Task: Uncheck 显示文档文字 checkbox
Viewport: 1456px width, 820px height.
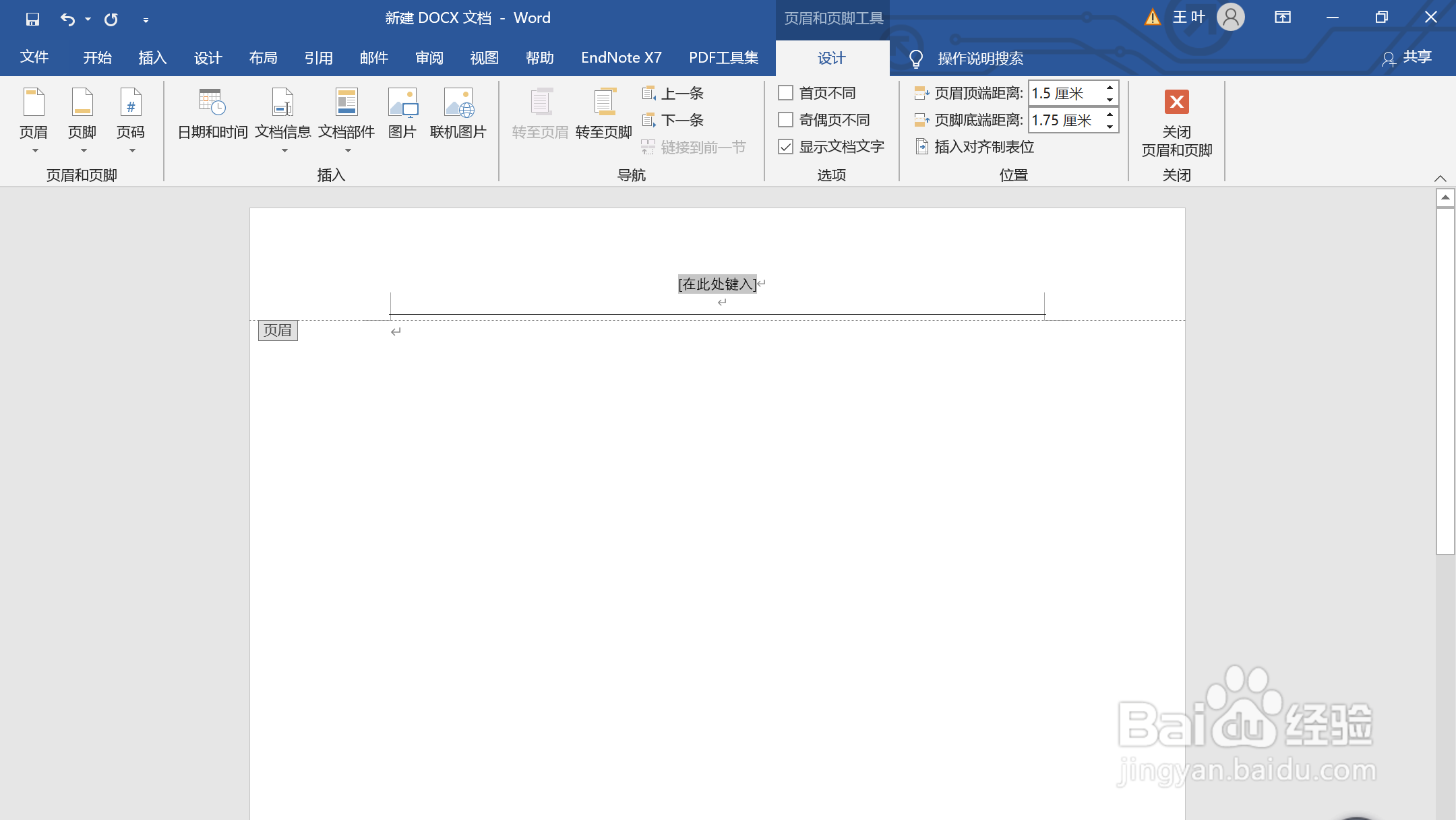Action: point(786,147)
